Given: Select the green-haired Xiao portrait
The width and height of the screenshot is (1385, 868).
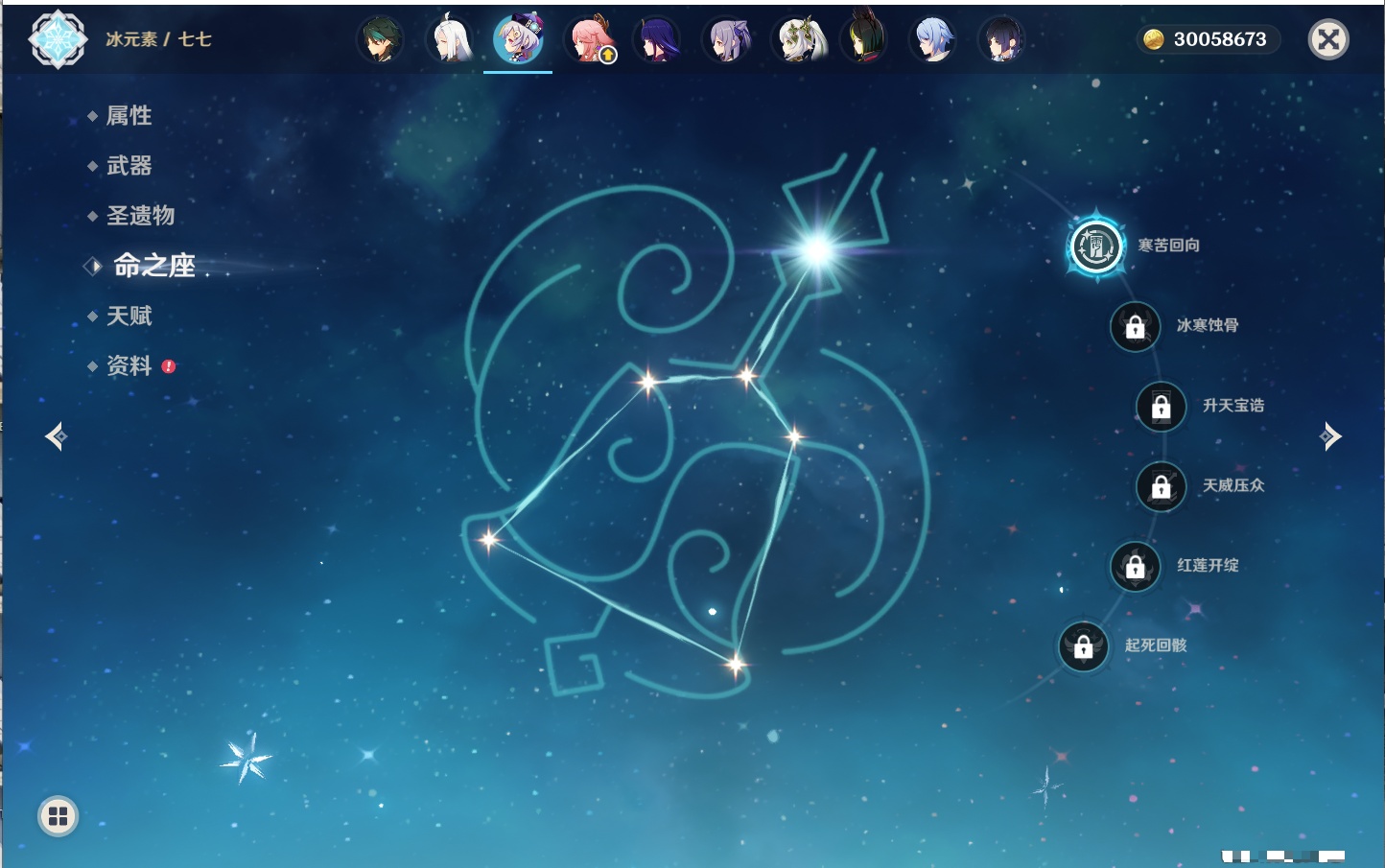Looking at the screenshot, I should [380, 39].
